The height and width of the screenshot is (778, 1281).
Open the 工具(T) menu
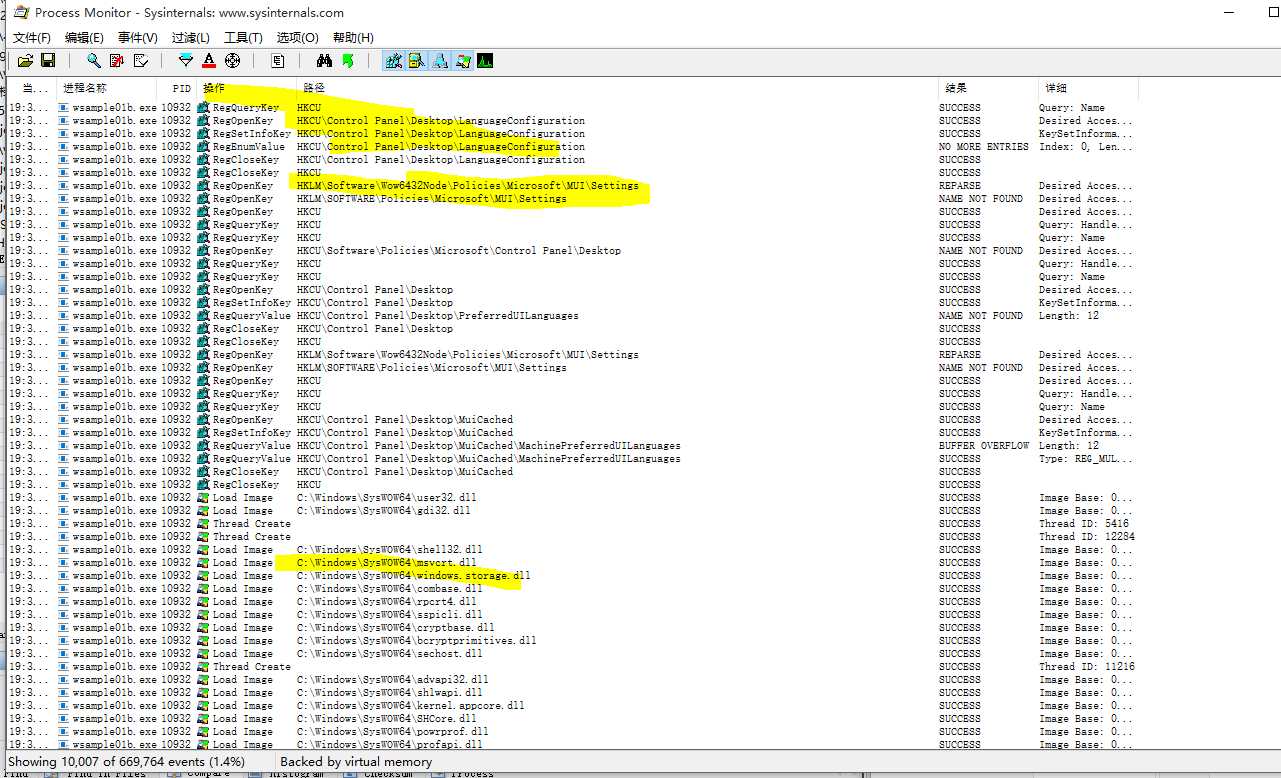[x=243, y=37]
